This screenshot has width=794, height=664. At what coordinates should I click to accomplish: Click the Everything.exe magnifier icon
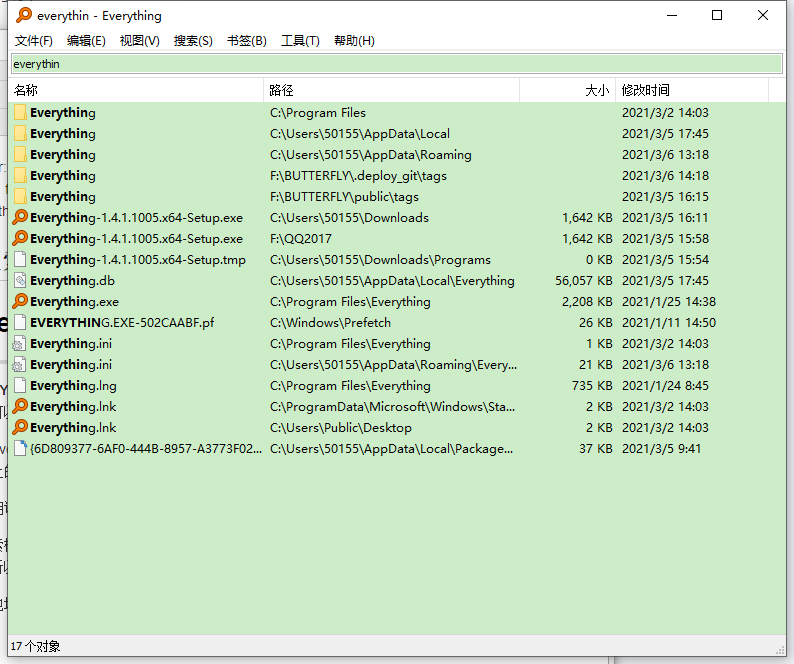pos(20,301)
